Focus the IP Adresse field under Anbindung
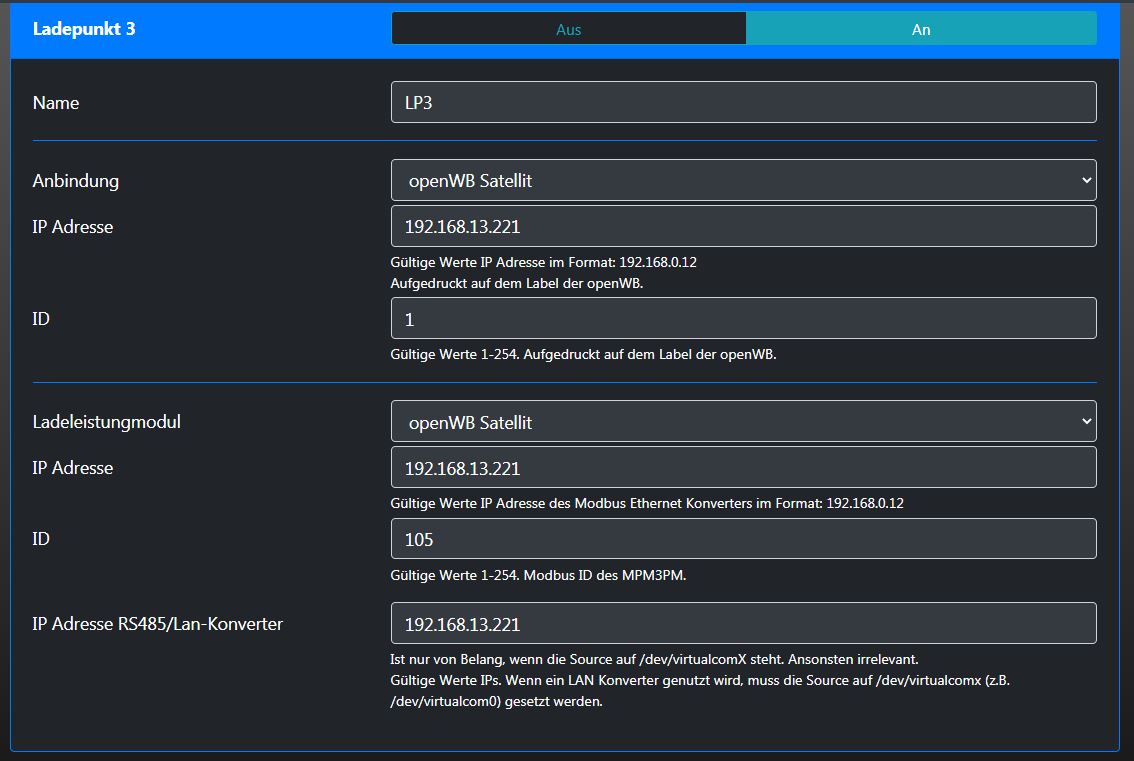This screenshot has width=1134, height=761. coord(743,226)
